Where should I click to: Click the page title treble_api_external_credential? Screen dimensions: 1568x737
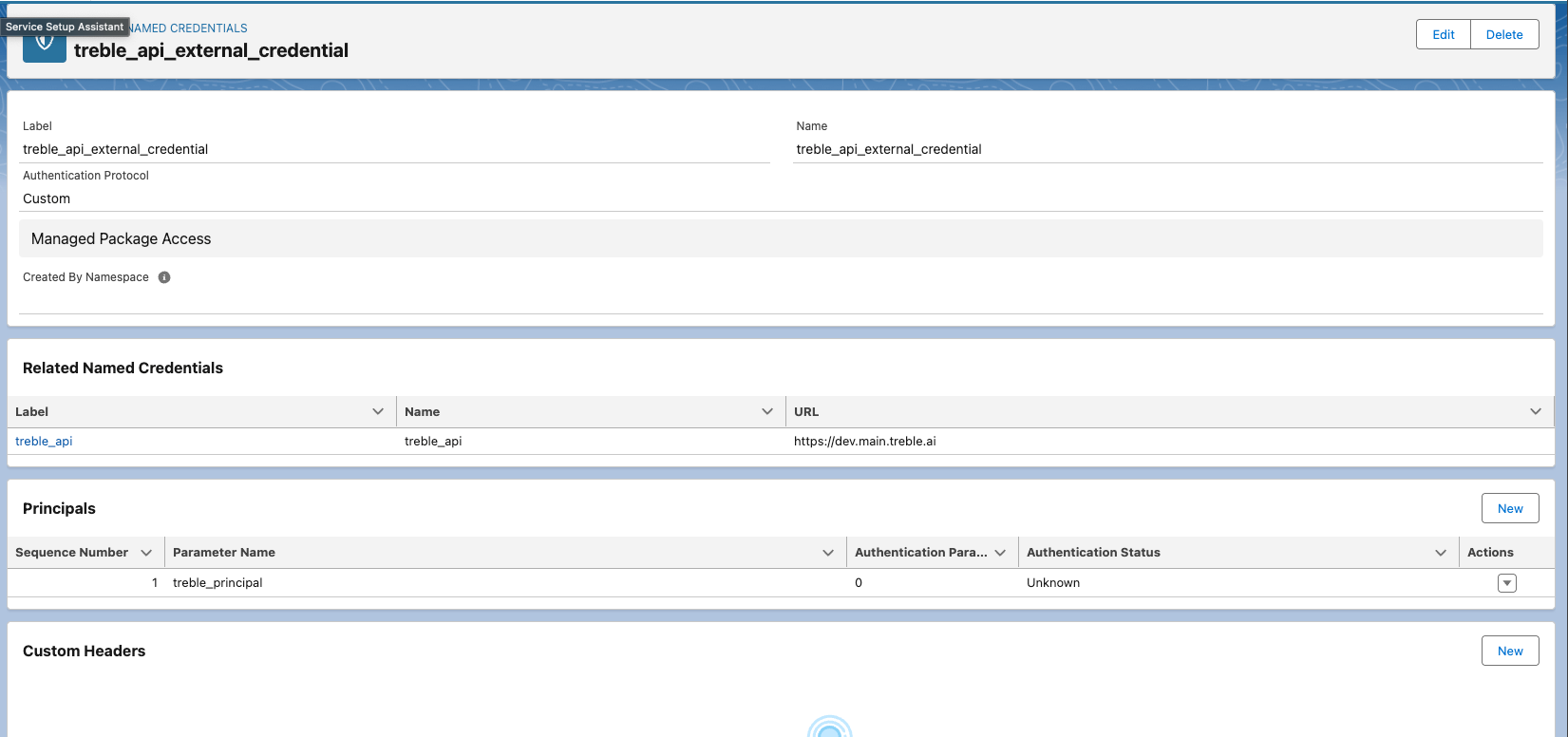(211, 50)
